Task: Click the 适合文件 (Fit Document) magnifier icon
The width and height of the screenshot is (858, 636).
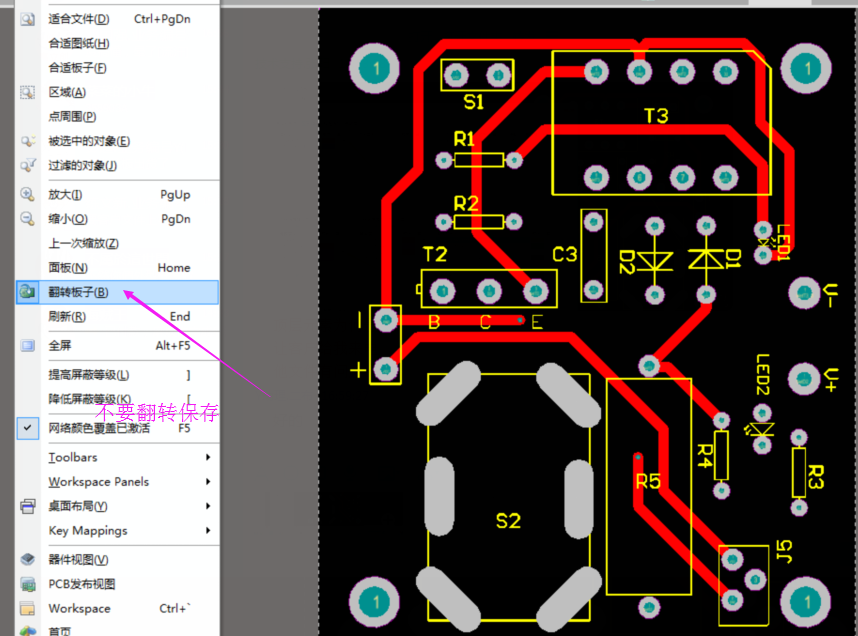Action: point(28,19)
